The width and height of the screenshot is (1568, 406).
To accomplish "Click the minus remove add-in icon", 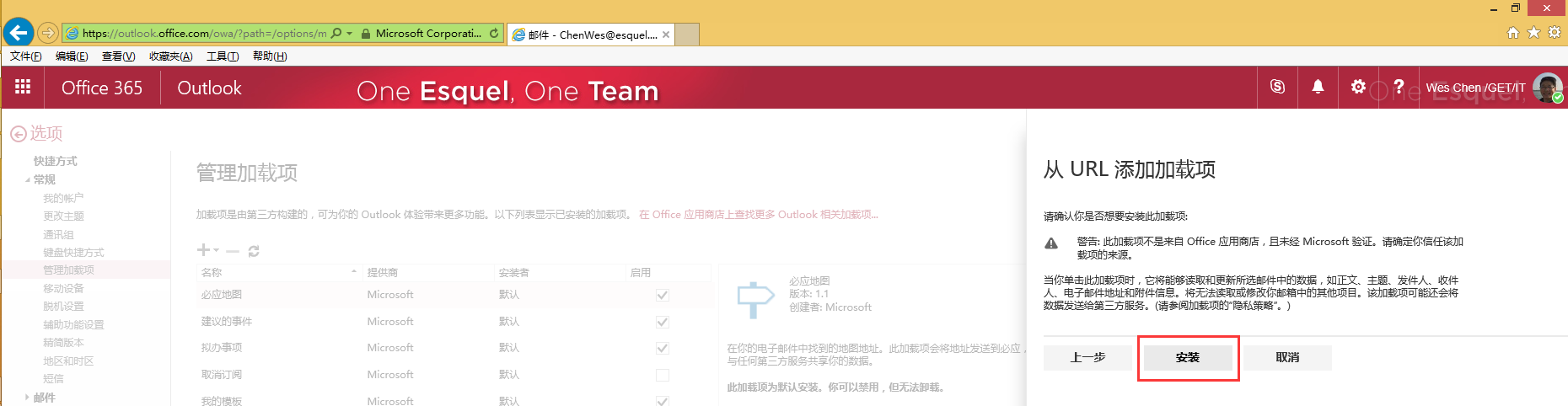I will coord(233,251).
